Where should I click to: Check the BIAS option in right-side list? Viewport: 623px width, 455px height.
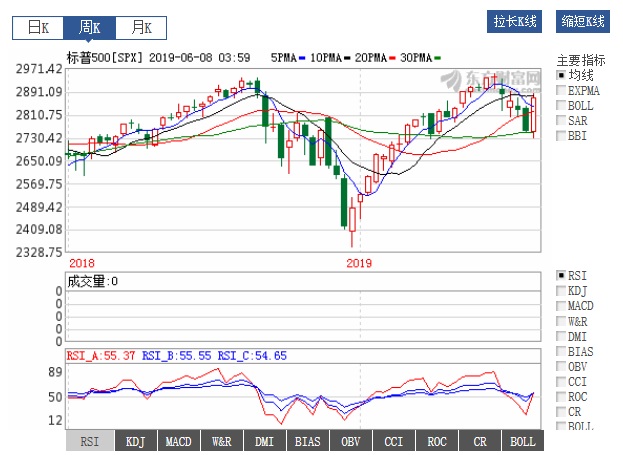[x=562, y=352]
